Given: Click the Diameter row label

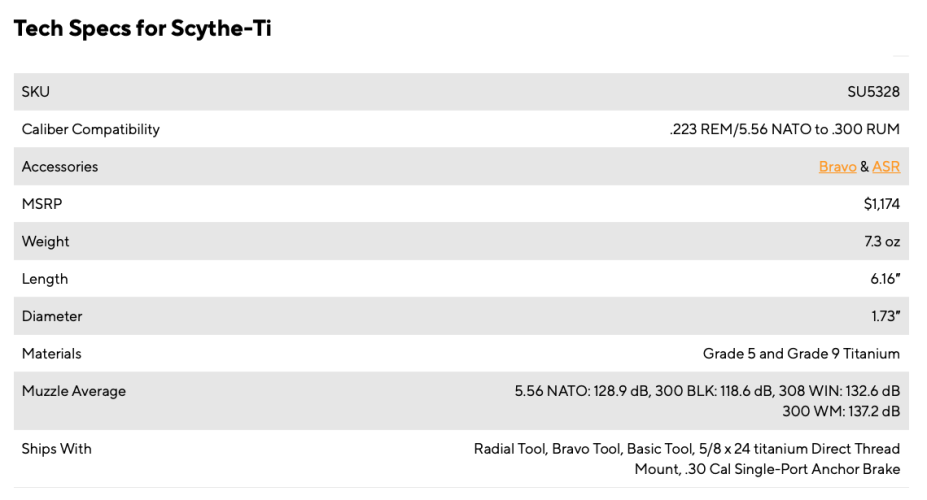Looking at the screenshot, I should pyautogui.click(x=52, y=316).
